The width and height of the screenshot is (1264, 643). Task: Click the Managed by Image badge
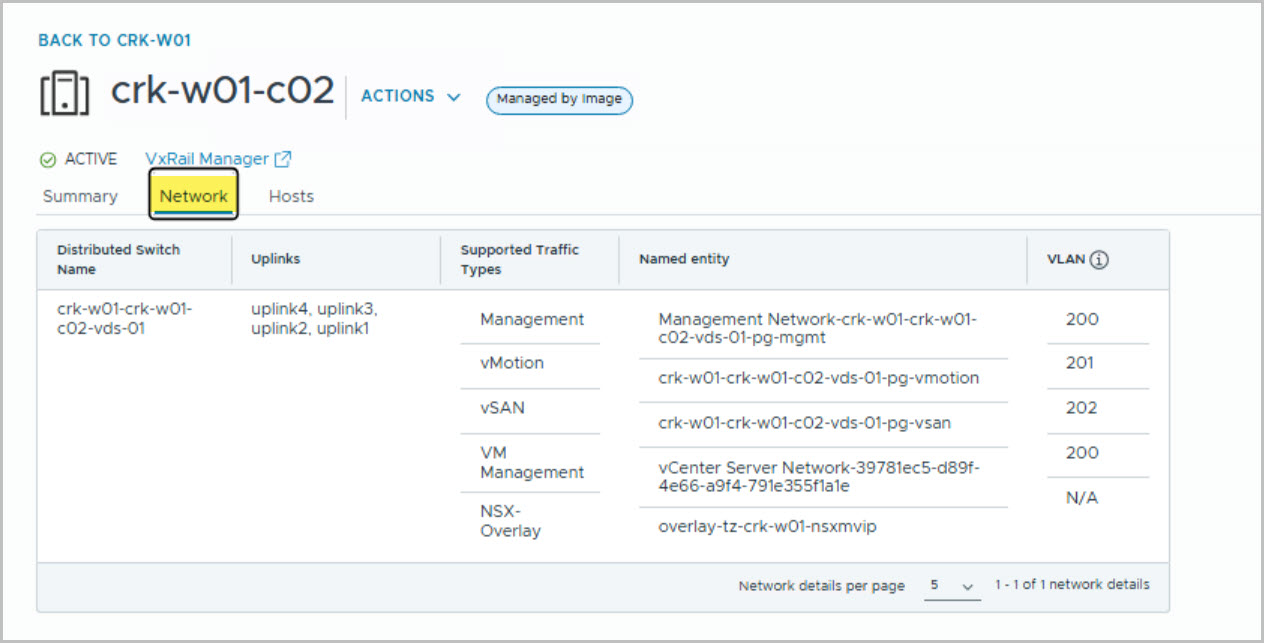pyautogui.click(x=559, y=99)
